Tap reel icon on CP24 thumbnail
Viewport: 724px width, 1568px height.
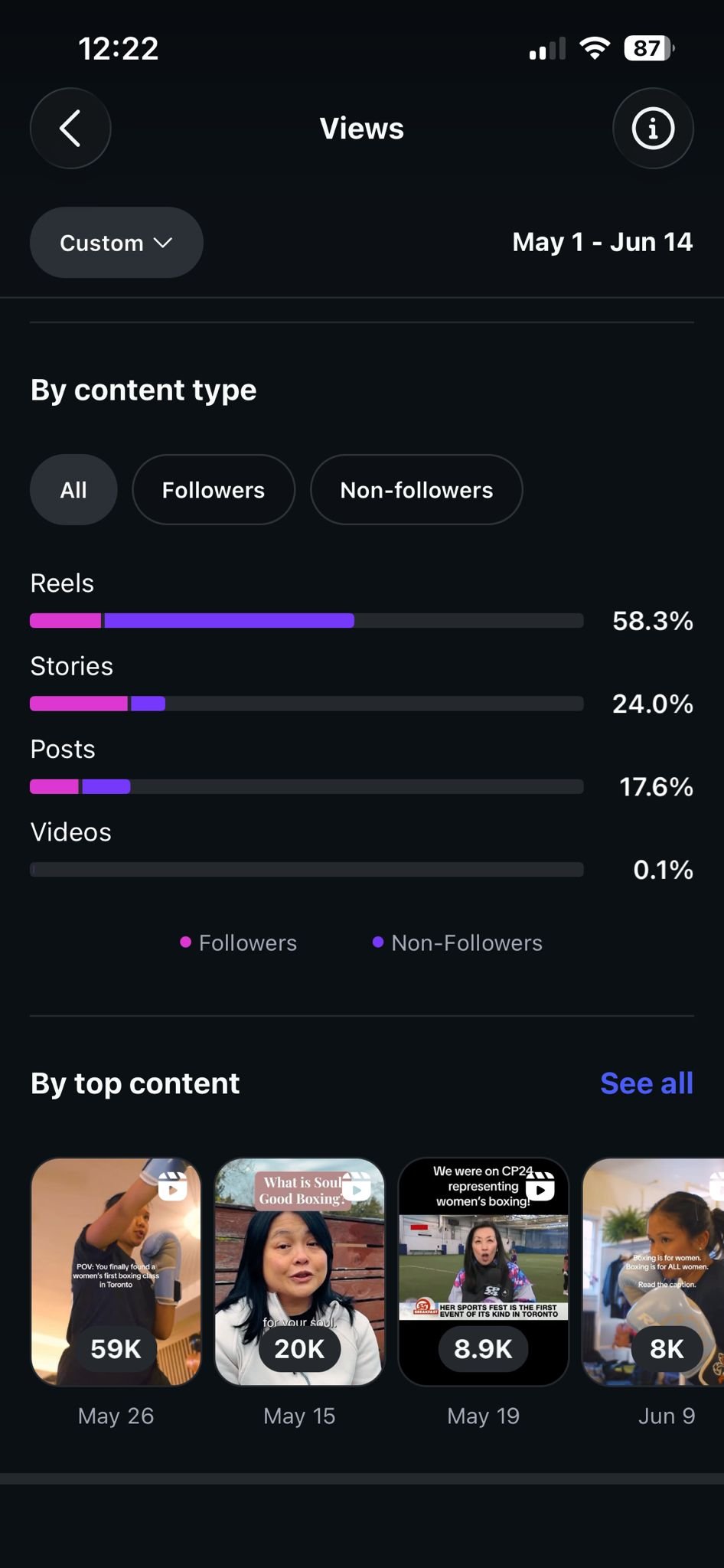pos(540,1186)
